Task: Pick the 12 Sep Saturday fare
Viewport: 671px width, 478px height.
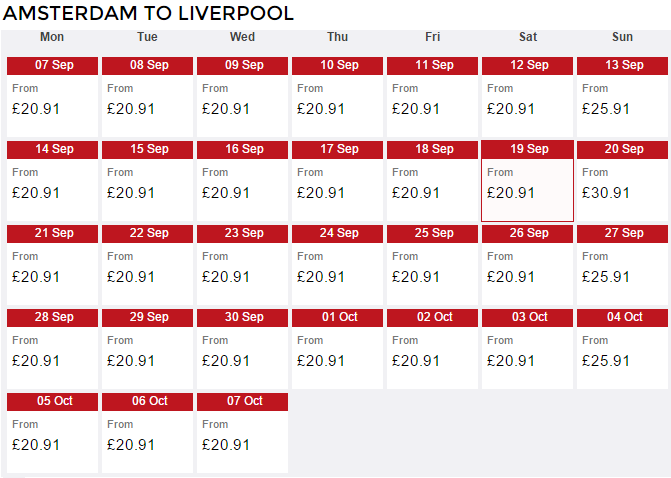Action: click(x=527, y=97)
